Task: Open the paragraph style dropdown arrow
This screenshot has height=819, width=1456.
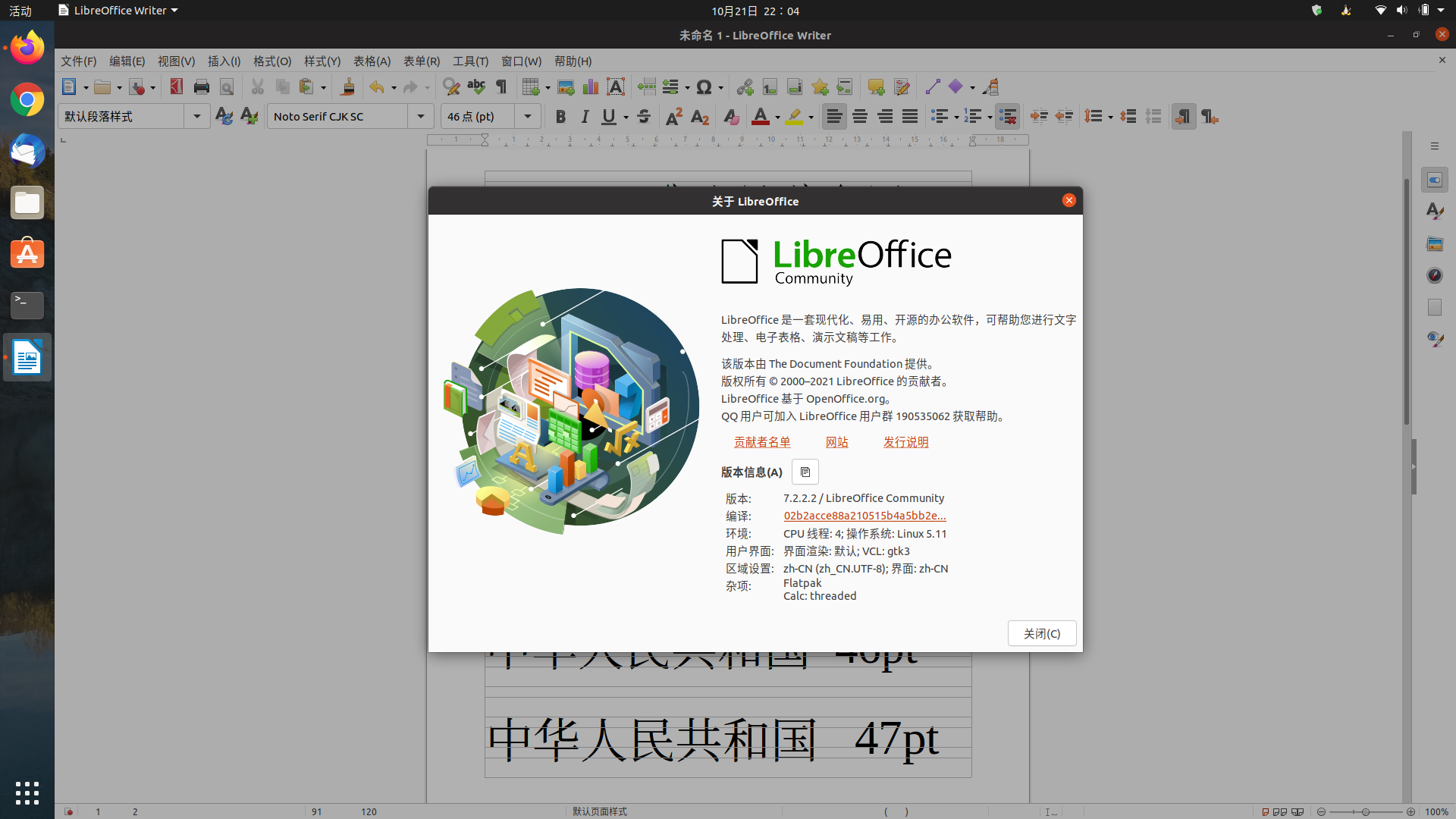Action: 197,117
